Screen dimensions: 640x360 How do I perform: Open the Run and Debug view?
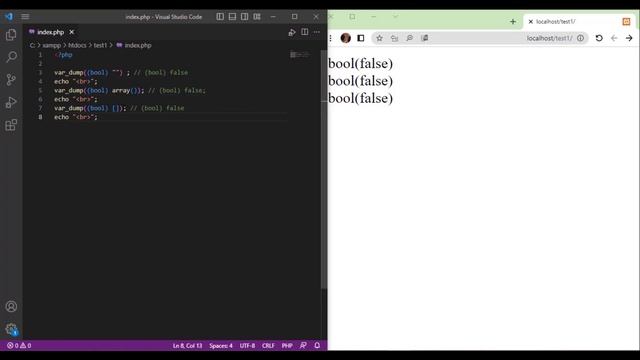click(x=11, y=102)
